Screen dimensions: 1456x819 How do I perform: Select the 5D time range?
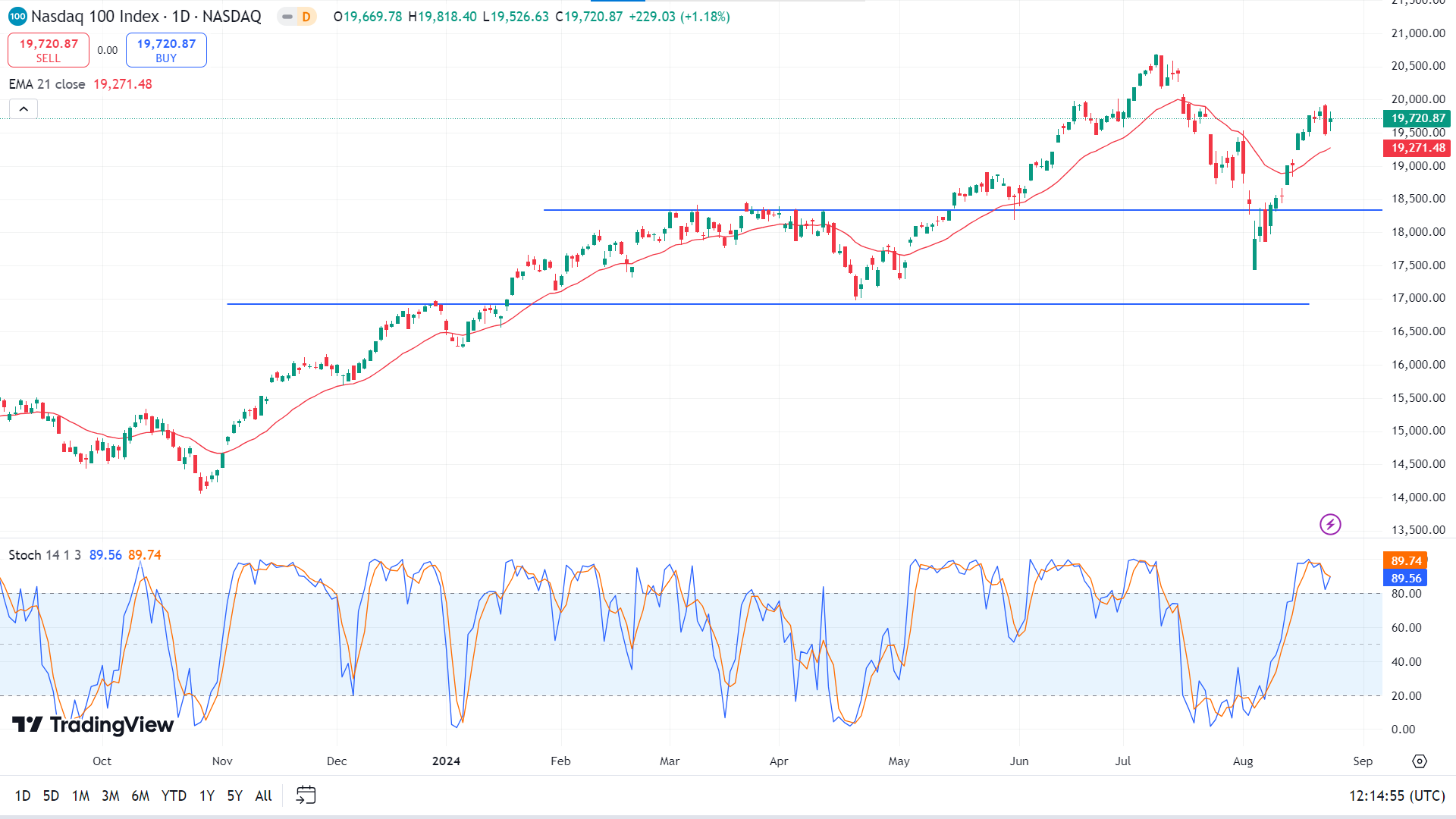pyautogui.click(x=51, y=795)
